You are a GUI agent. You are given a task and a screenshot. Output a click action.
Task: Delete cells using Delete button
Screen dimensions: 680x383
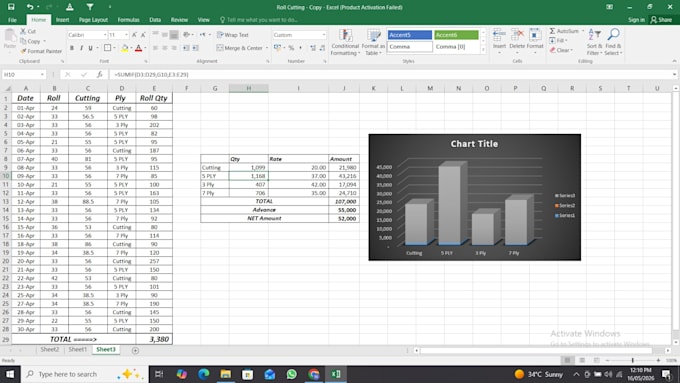tap(517, 41)
